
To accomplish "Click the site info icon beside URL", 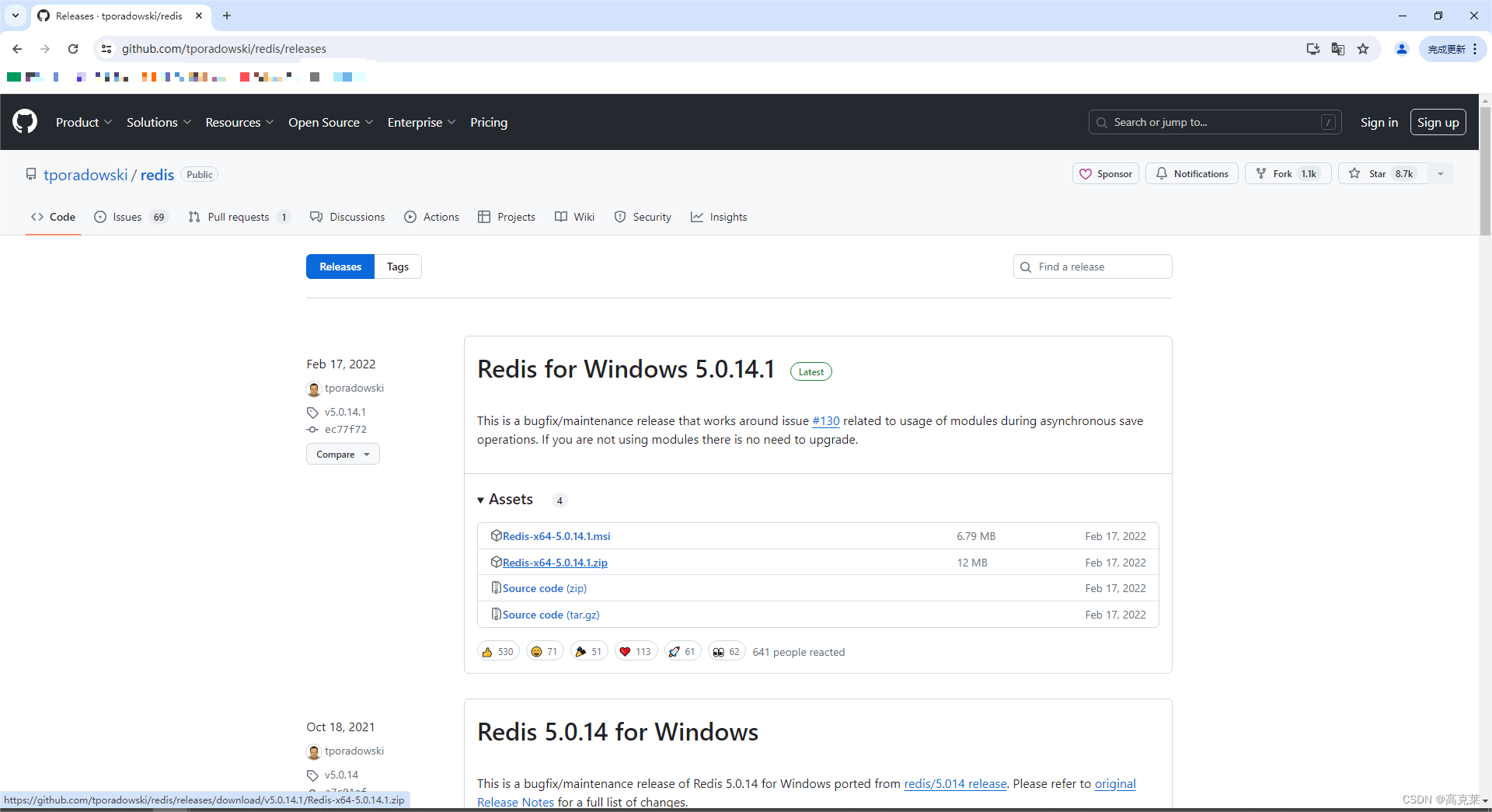I will coord(106,49).
